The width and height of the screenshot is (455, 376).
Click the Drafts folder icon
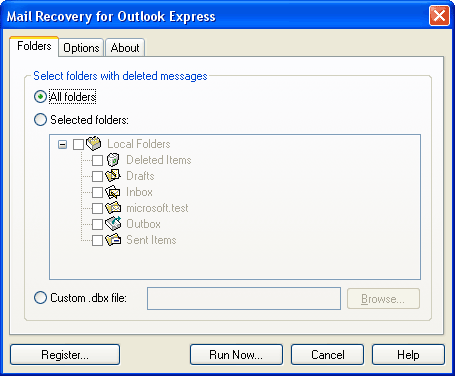click(113, 175)
